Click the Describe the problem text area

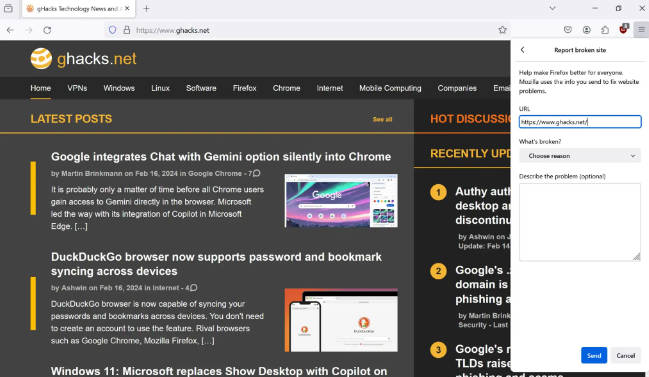tap(580, 222)
